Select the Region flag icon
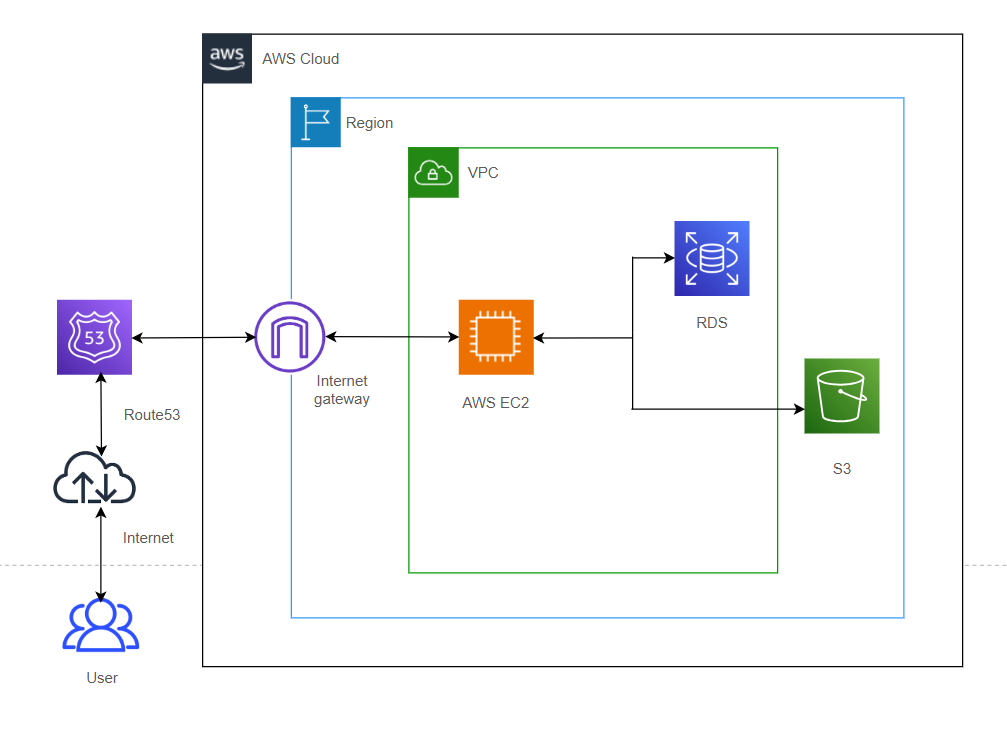Screen dimensions: 1007x754 click(316, 122)
